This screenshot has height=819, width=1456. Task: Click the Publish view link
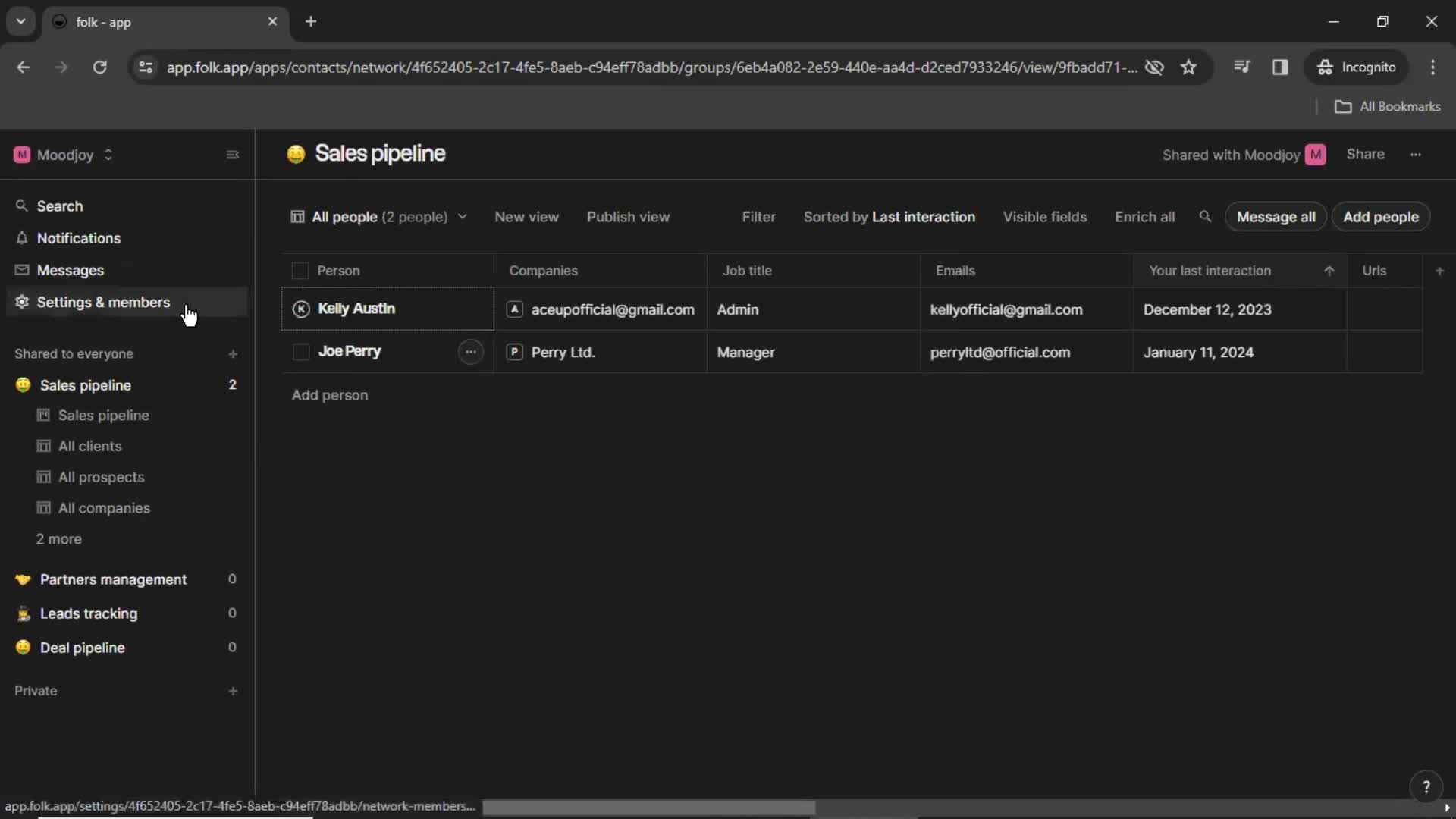(x=627, y=216)
